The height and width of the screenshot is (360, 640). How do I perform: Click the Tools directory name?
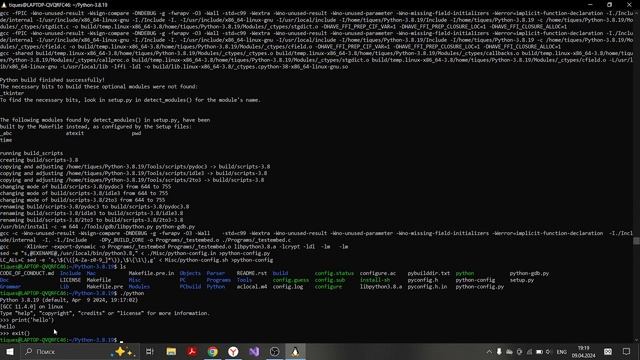(x=244, y=280)
